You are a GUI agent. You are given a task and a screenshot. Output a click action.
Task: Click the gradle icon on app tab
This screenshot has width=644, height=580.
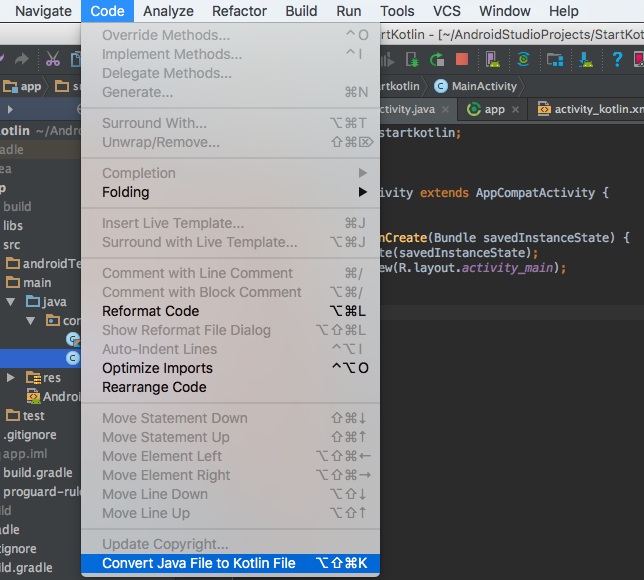pyautogui.click(x=474, y=109)
